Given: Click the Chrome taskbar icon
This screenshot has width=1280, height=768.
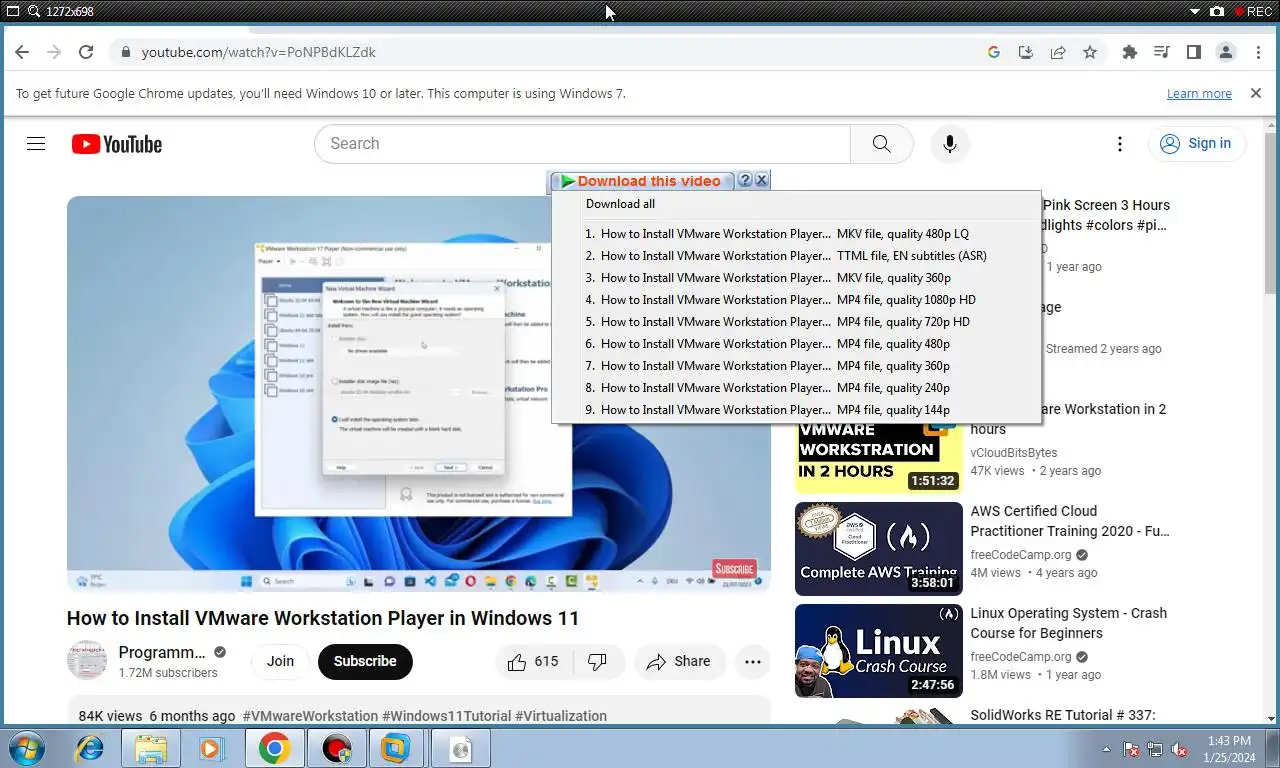Looking at the screenshot, I should (x=274, y=748).
